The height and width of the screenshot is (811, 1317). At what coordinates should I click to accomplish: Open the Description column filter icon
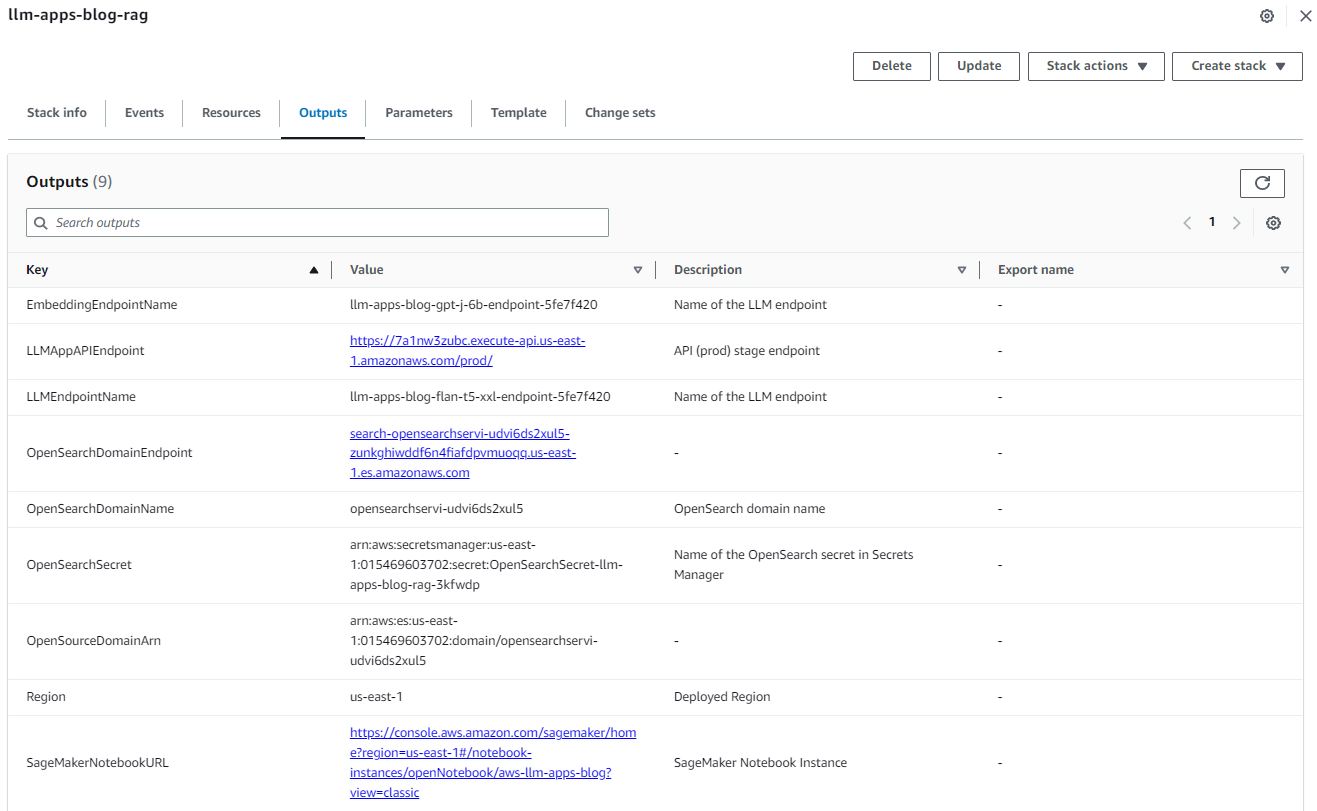click(x=962, y=269)
